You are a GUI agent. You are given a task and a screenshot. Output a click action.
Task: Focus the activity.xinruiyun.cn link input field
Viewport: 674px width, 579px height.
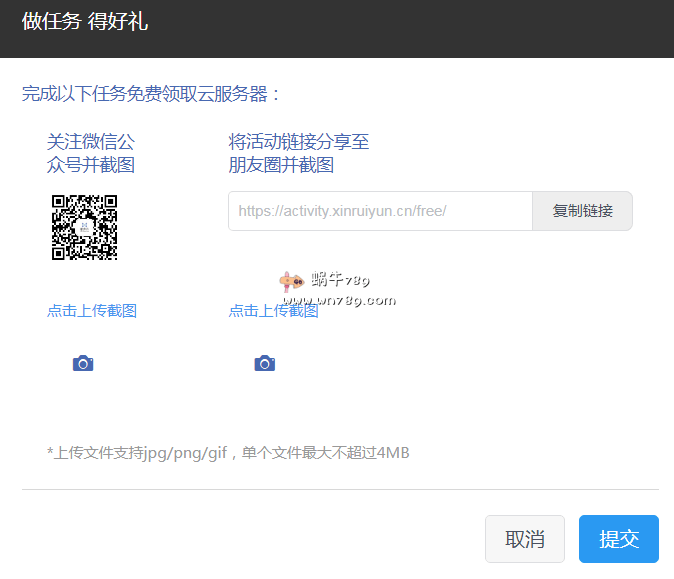[380, 211]
